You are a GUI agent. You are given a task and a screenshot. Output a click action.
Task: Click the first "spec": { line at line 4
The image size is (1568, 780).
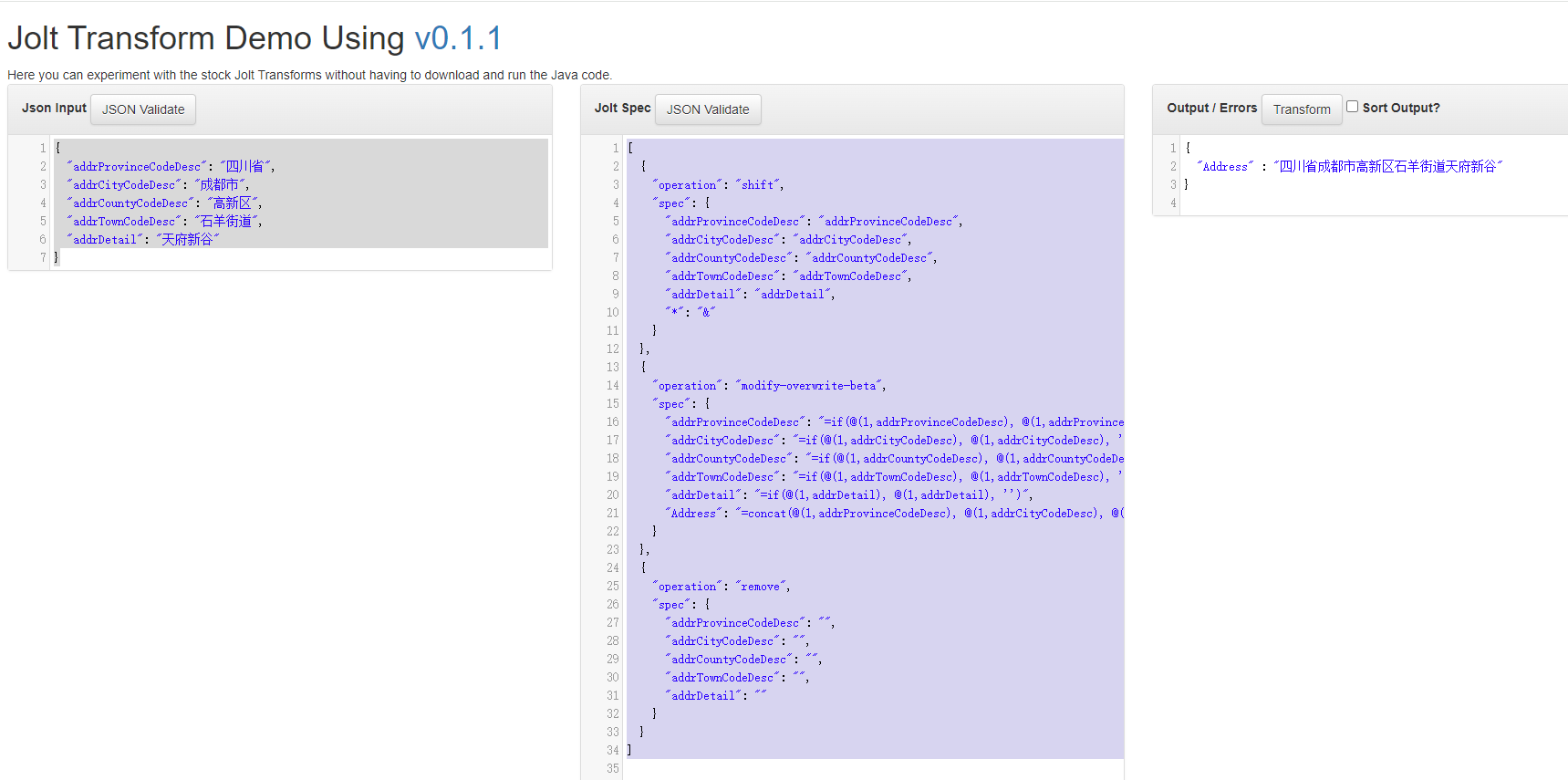click(x=681, y=203)
